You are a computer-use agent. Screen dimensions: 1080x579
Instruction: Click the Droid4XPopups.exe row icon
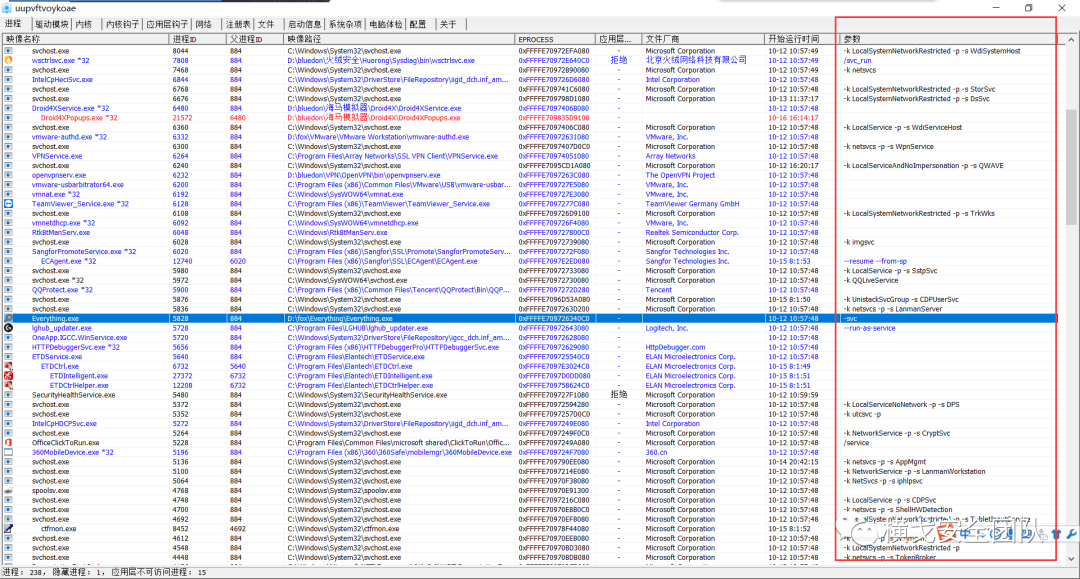tap(8, 118)
